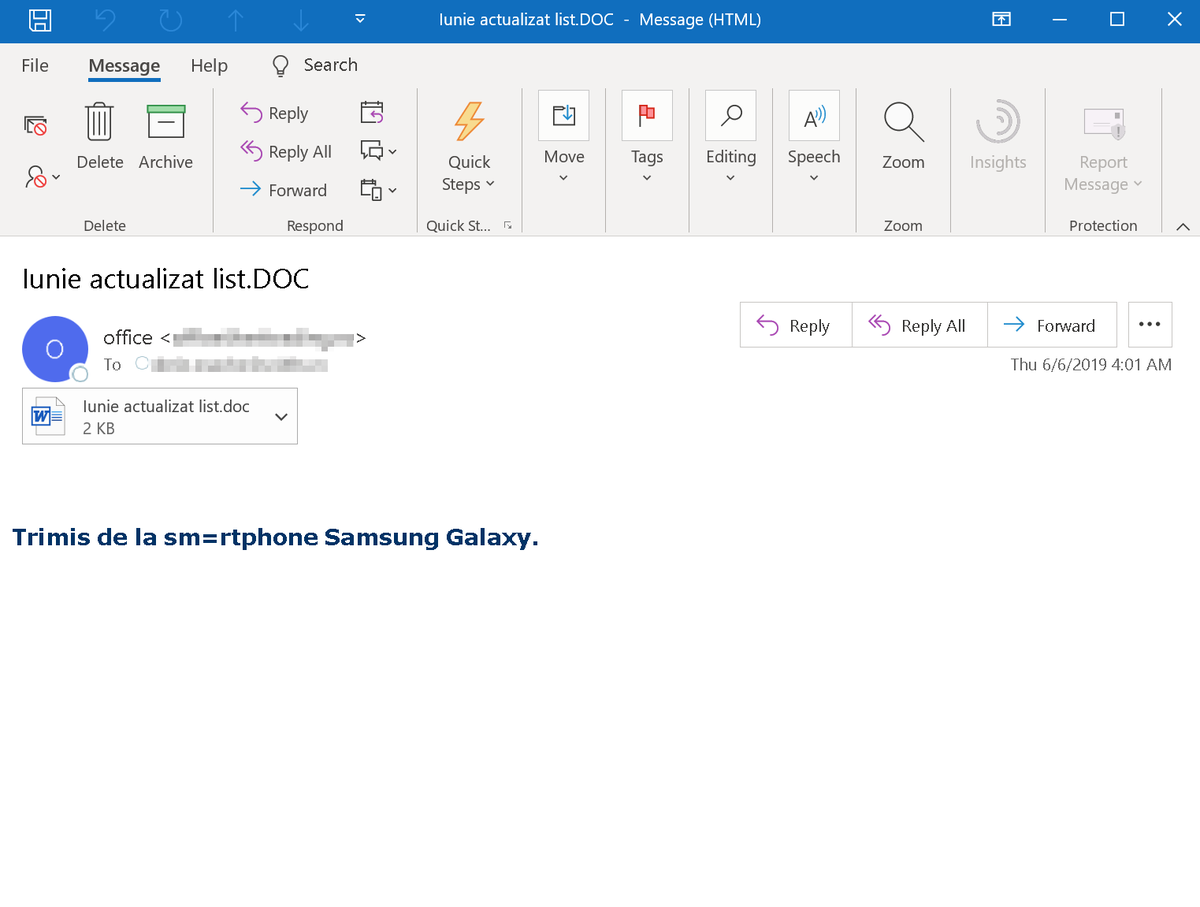Click the Save icon in the title bar
Viewport: 1200px width, 907px height.
pos(41,20)
